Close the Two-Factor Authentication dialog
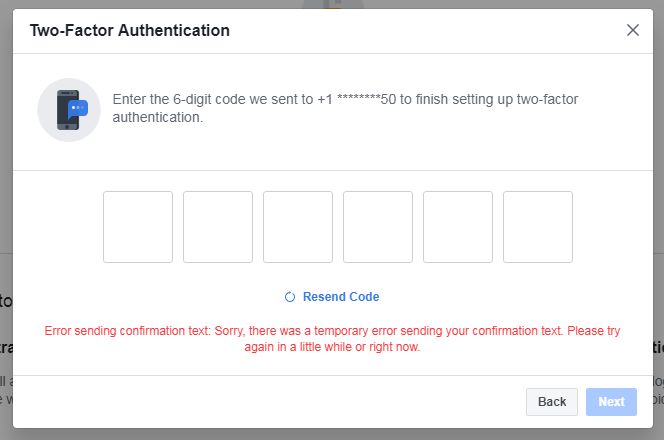664x440 pixels. pos(633,30)
